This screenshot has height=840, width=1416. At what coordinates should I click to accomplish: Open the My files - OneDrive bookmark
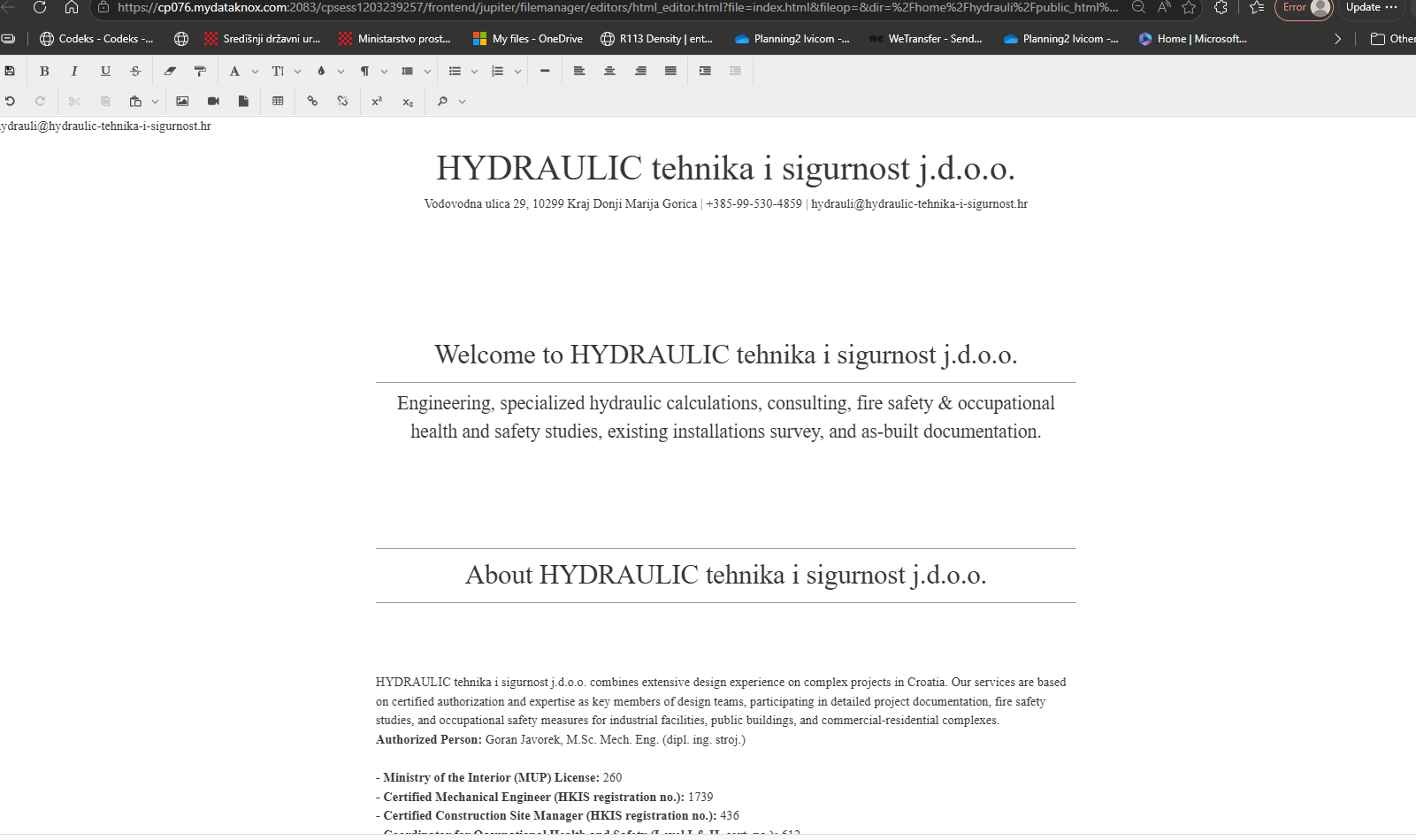tap(528, 39)
